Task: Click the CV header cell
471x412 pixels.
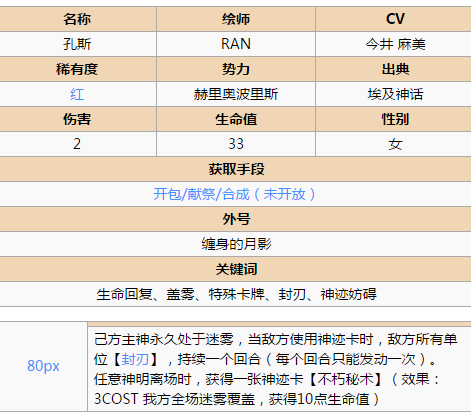Action: 394,19
